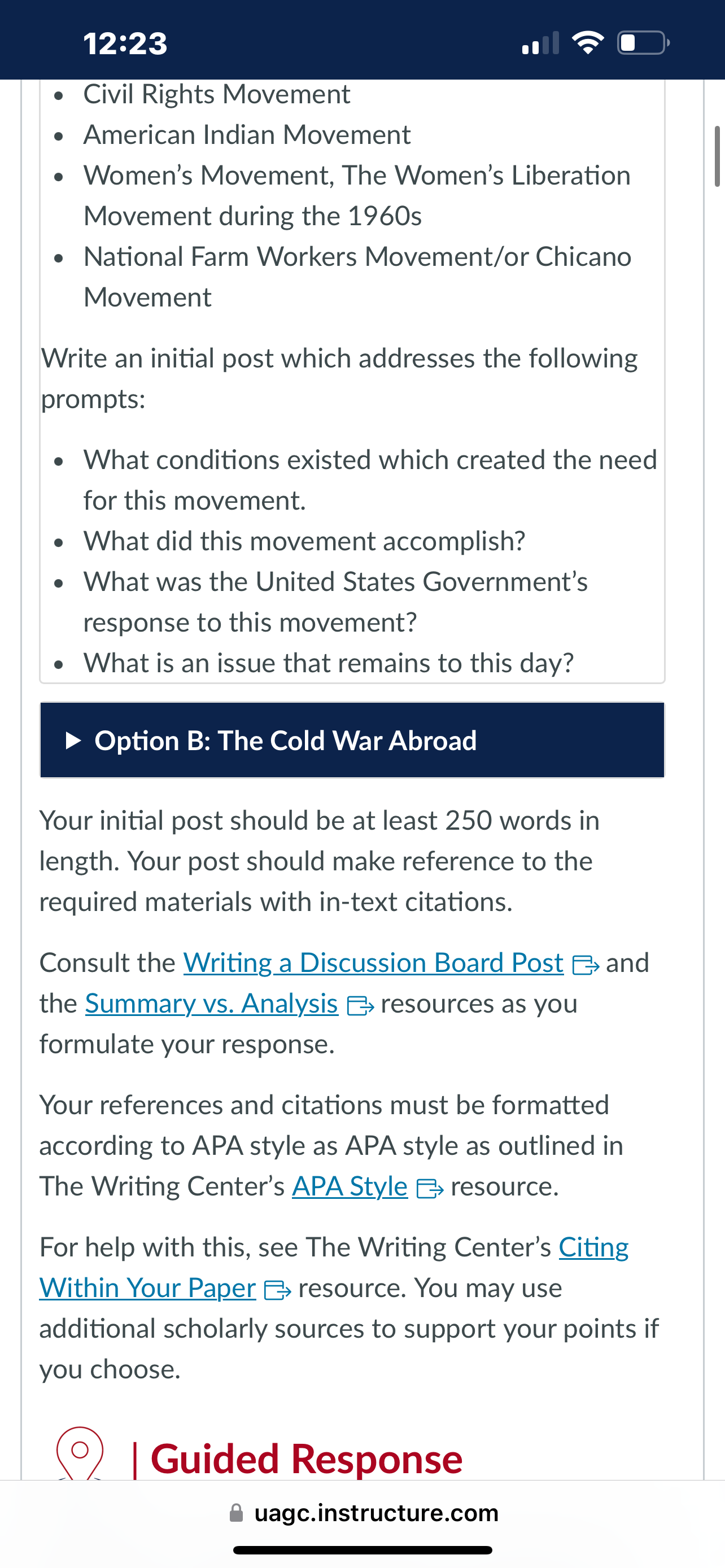Screen dimensions: 725x1568
Task: Tap the Guided Response heading
Action: point(306,1459)
